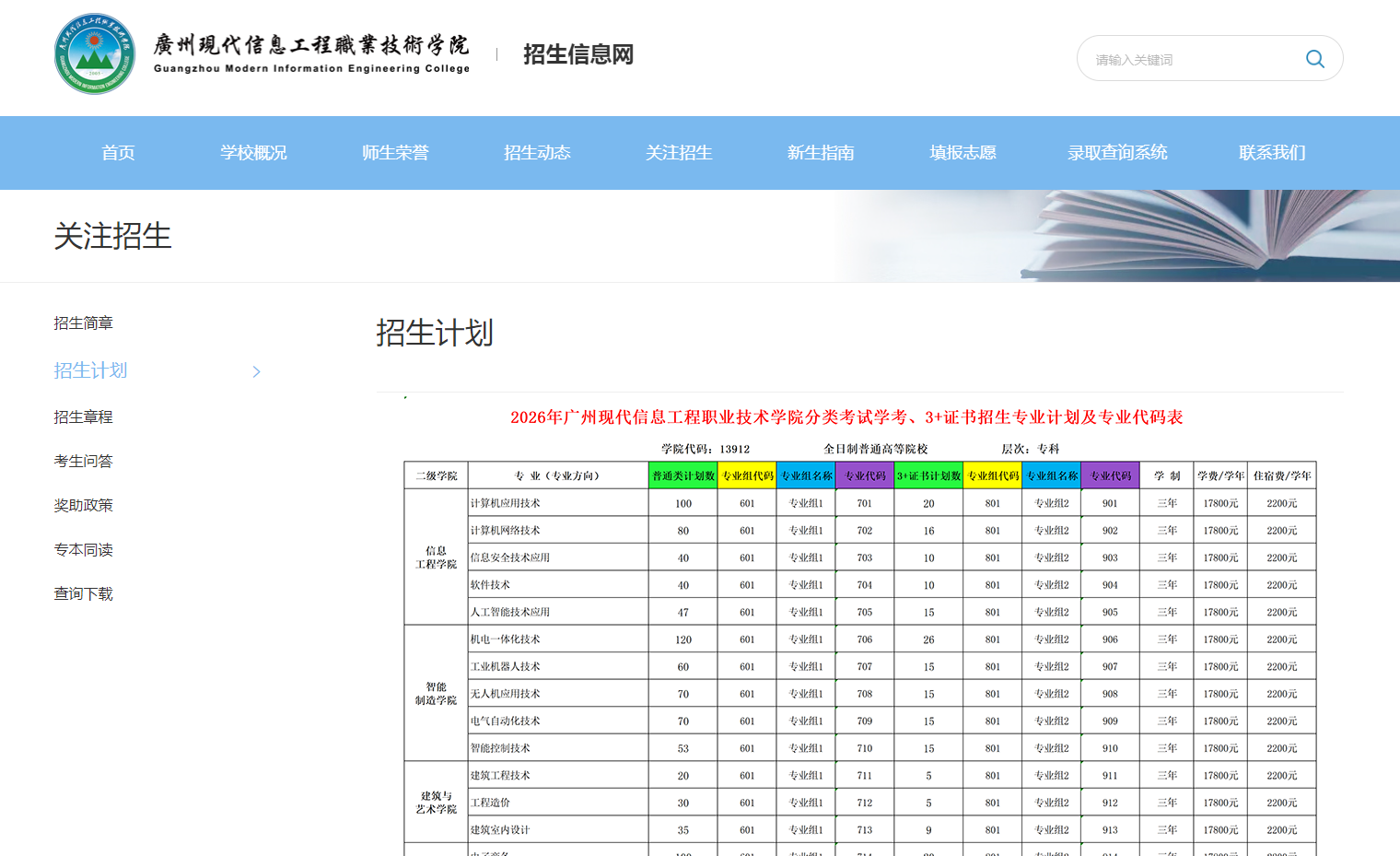Open the 新生指南 navigation entry

[821, 152]
